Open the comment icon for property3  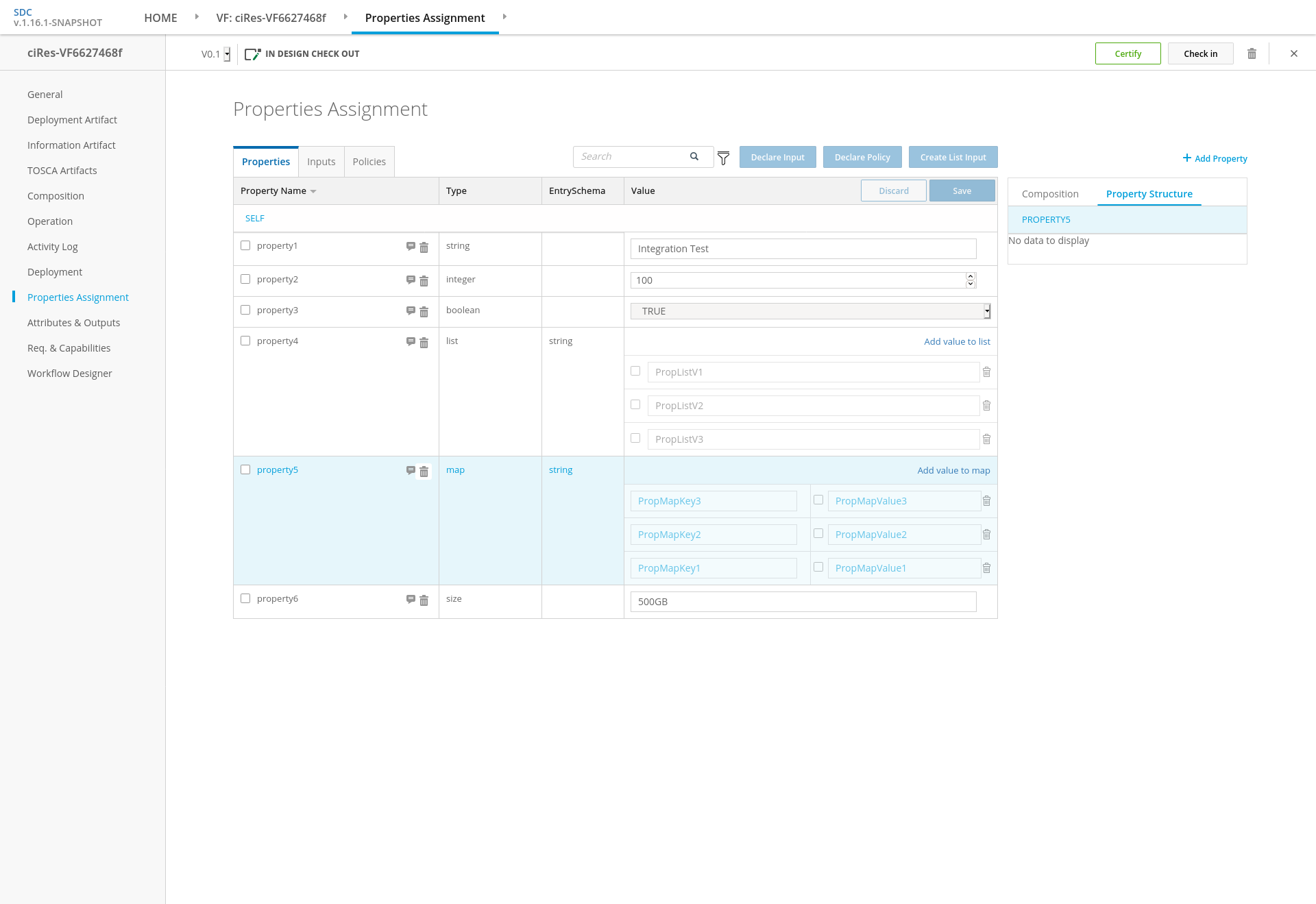411,310
